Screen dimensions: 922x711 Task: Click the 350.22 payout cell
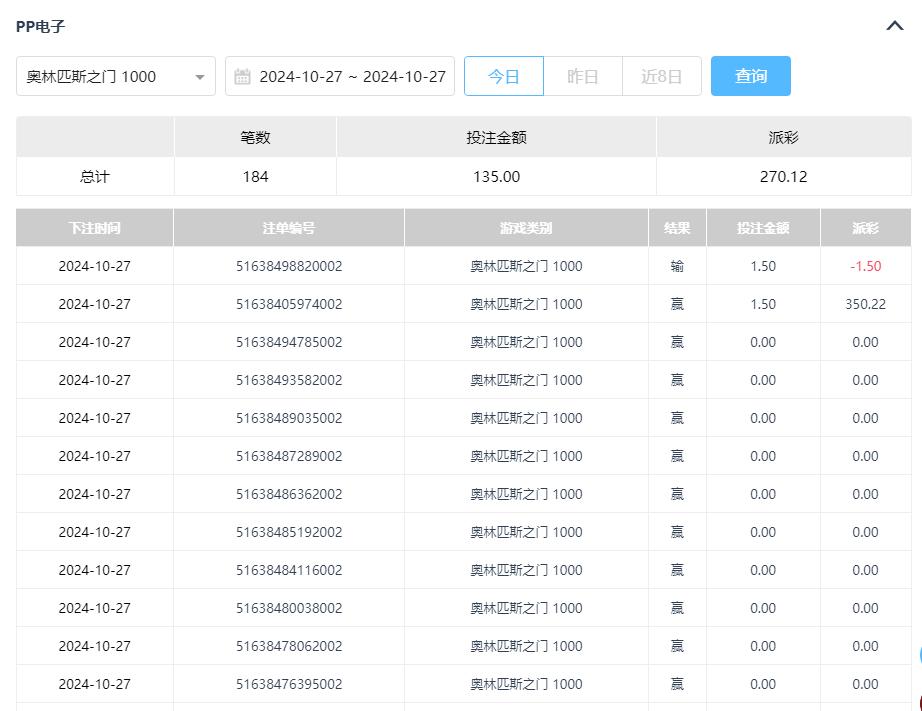[x=865, y=304]
